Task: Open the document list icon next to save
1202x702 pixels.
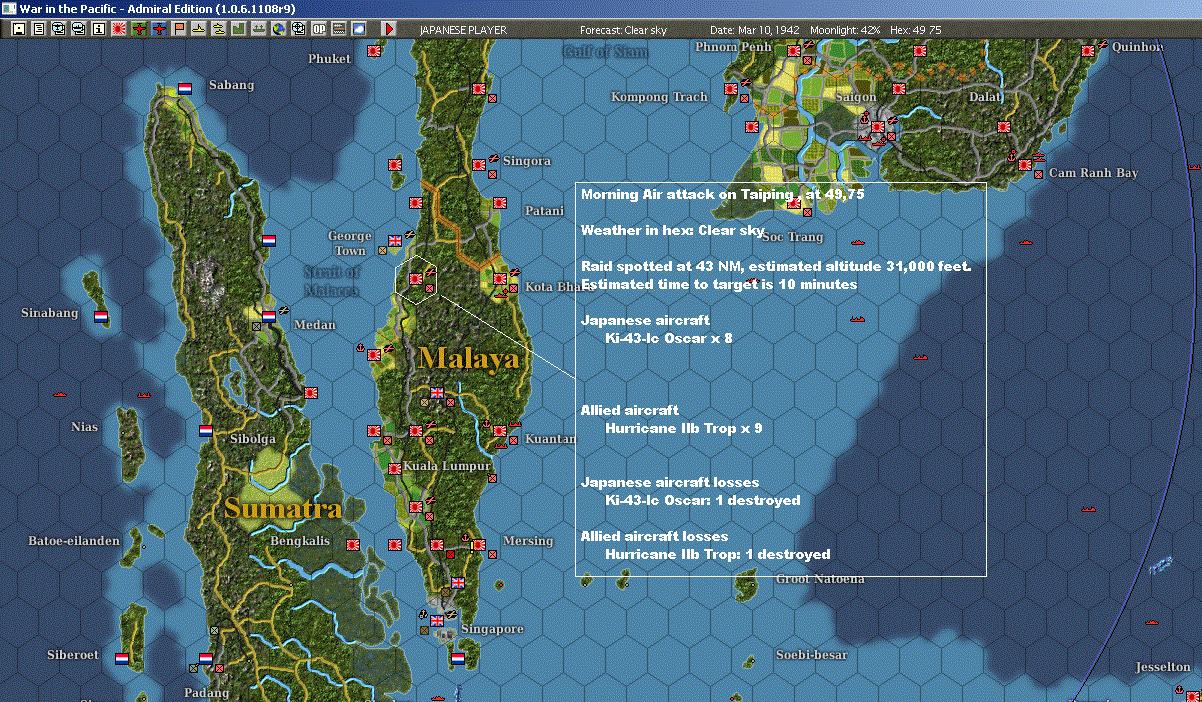Action: click(38, 29)
